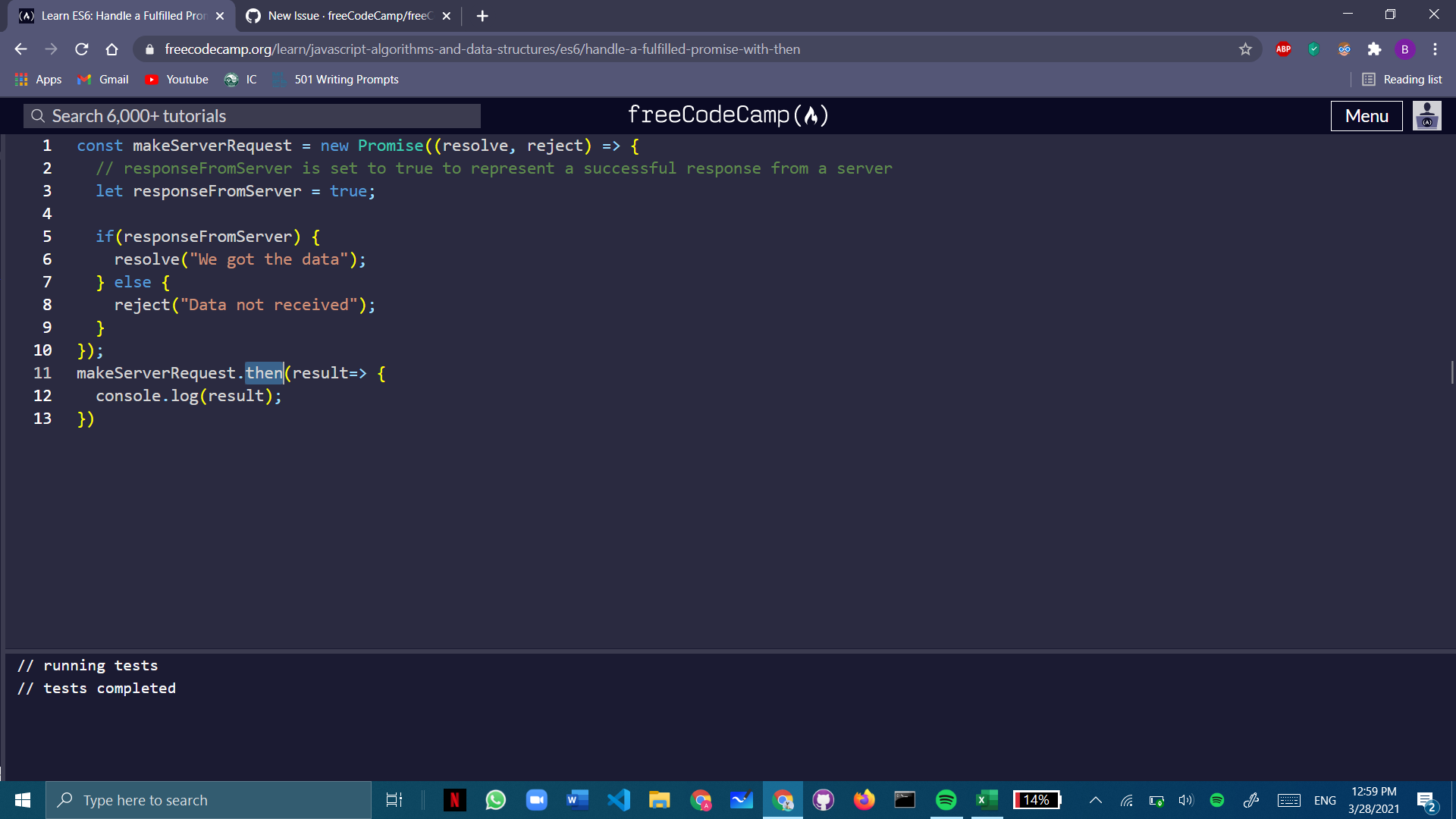
Task: Open the Adblock Plus extension
Action: point(1283,49)
